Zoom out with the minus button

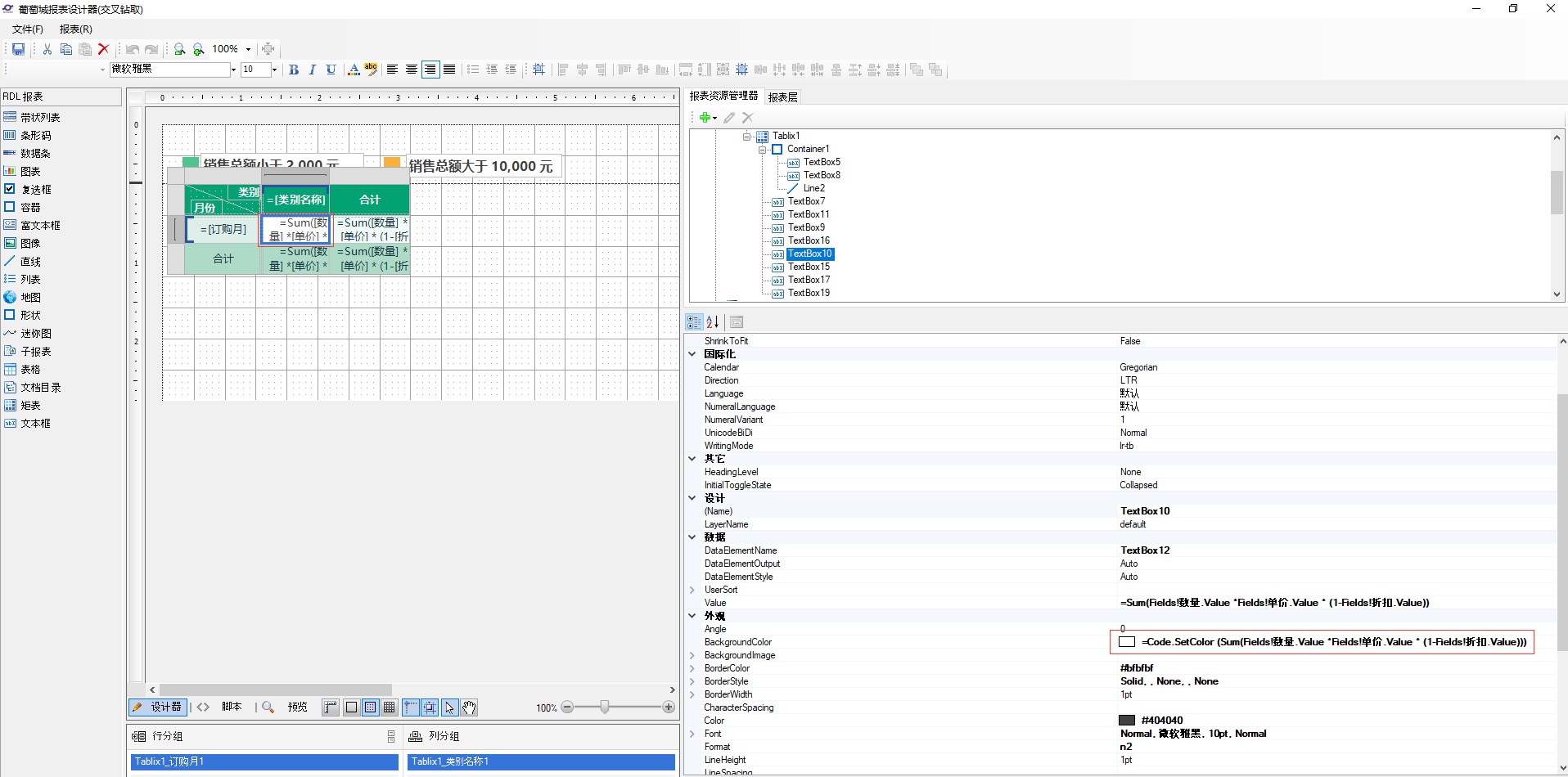coord(567,707)
